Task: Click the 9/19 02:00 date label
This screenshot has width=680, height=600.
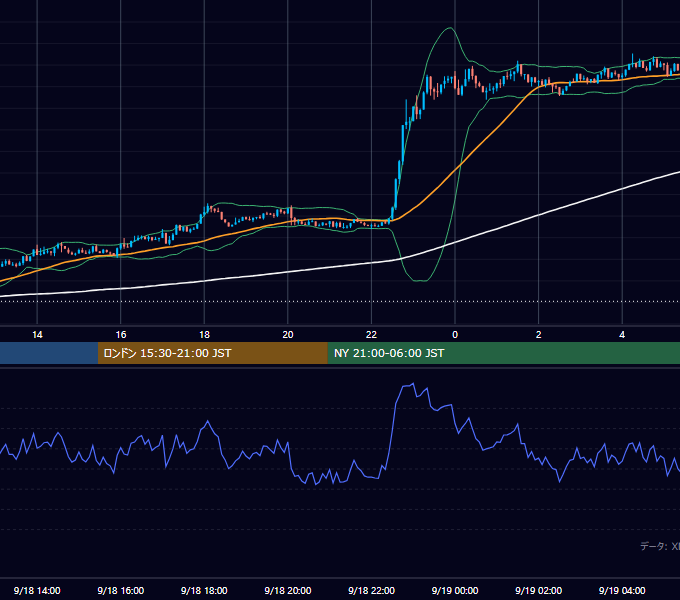Action: 539,590
